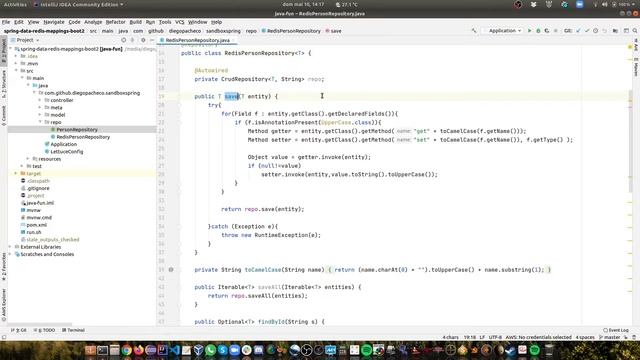640x360 pixels.
Task: Show Git history clock icon
Action: click(596, 31)
